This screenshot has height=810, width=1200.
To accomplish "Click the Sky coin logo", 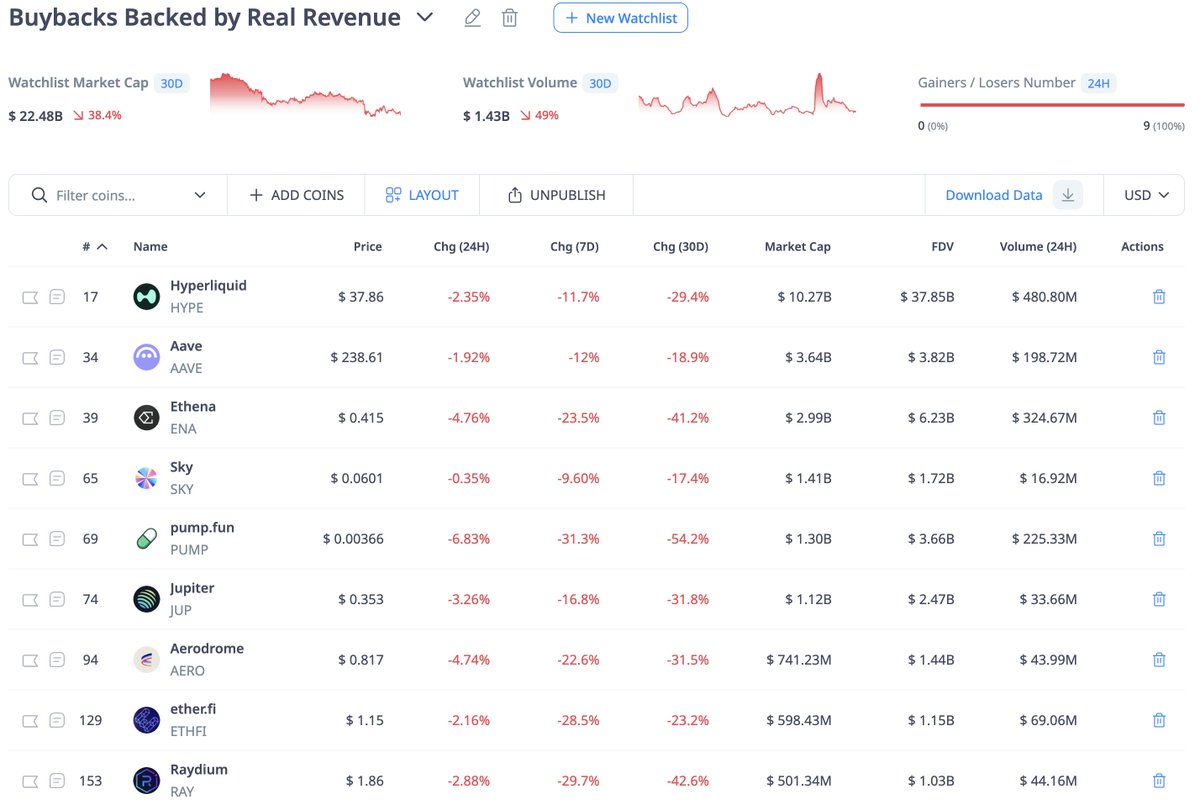I will tap(146, 478).
